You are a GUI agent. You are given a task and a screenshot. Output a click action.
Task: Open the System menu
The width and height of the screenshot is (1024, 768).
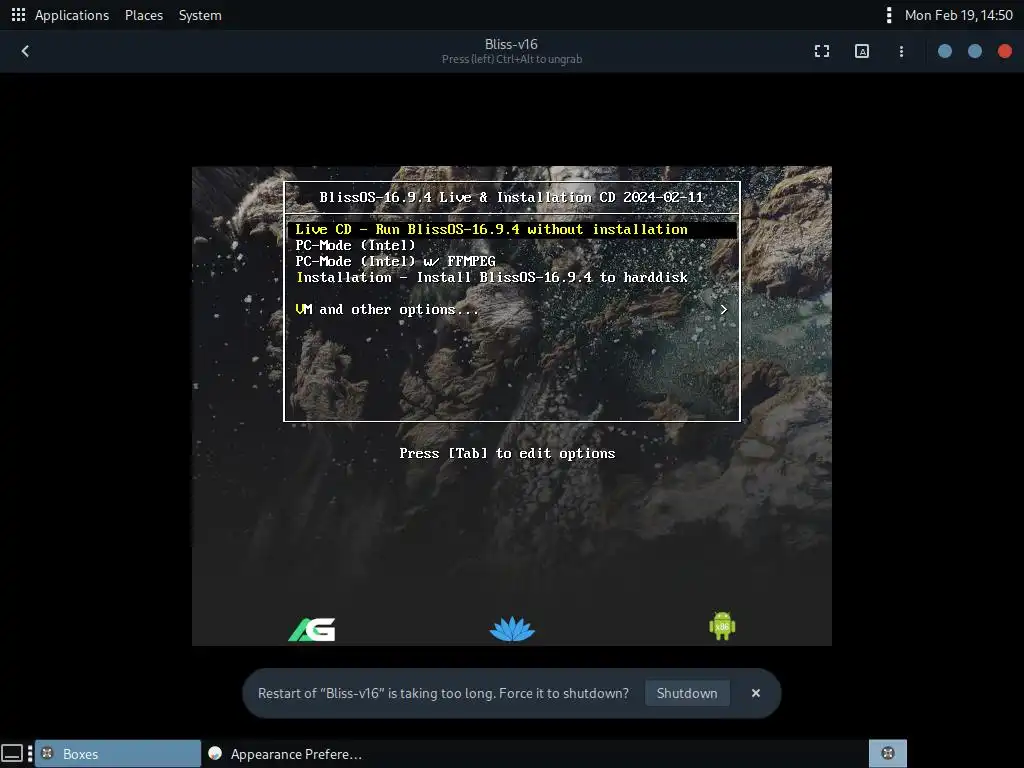coord(200,15)
